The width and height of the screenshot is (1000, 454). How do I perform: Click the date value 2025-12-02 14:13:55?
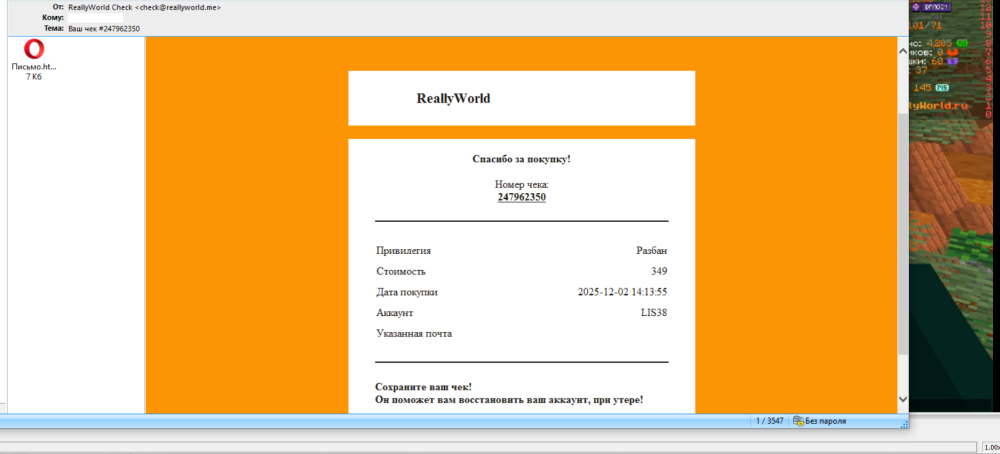(622, 292)
